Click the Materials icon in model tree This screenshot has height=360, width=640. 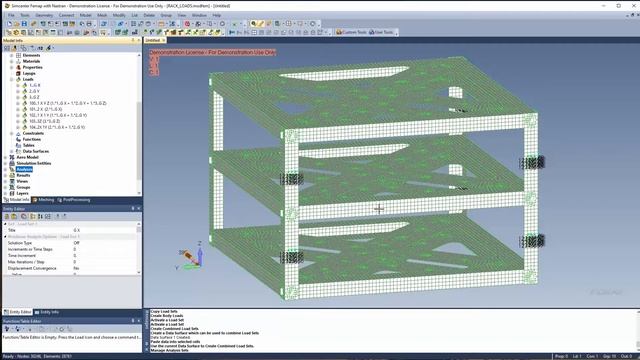(18, 61)
